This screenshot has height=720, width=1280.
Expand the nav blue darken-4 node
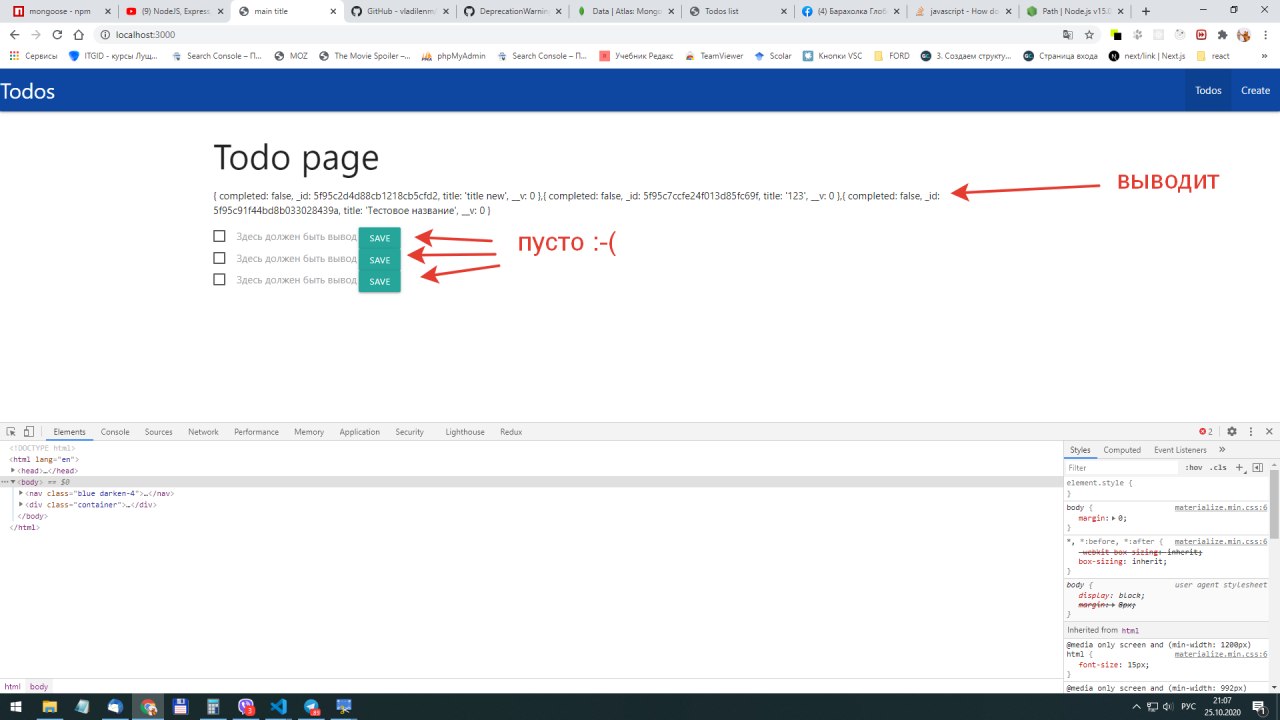coord(21,493)
